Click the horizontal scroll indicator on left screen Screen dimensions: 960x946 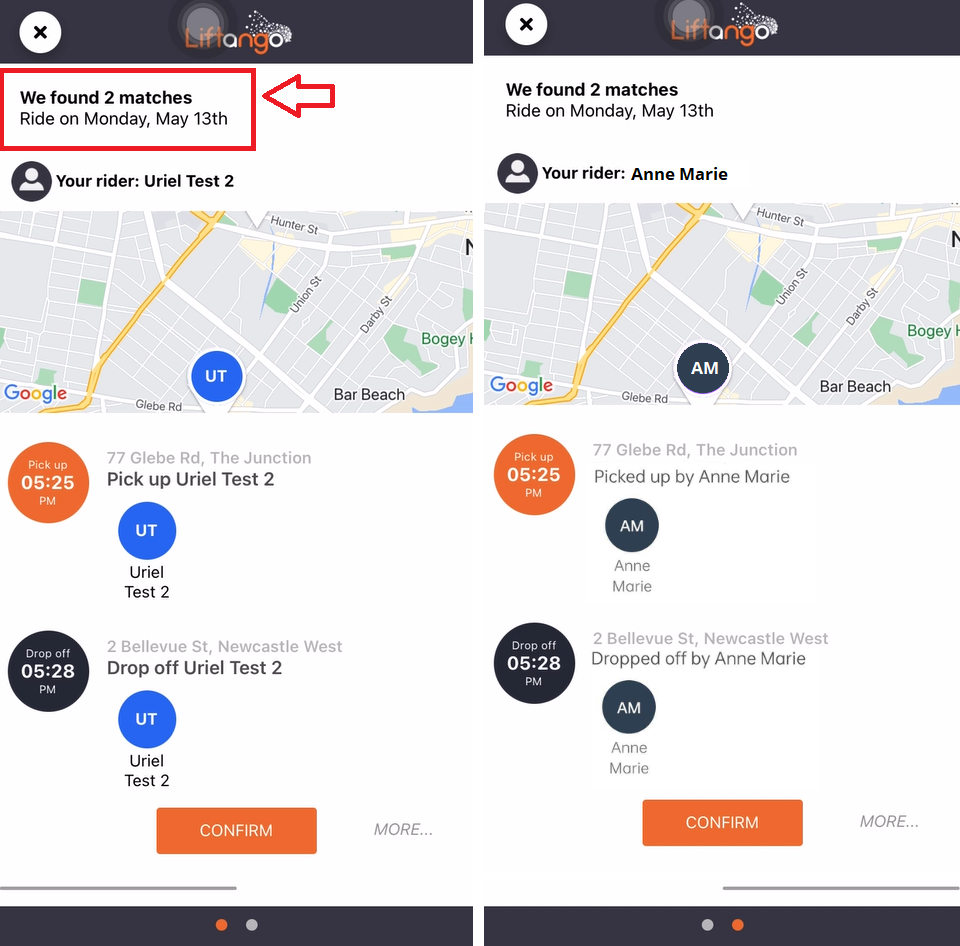click(118, 888)
